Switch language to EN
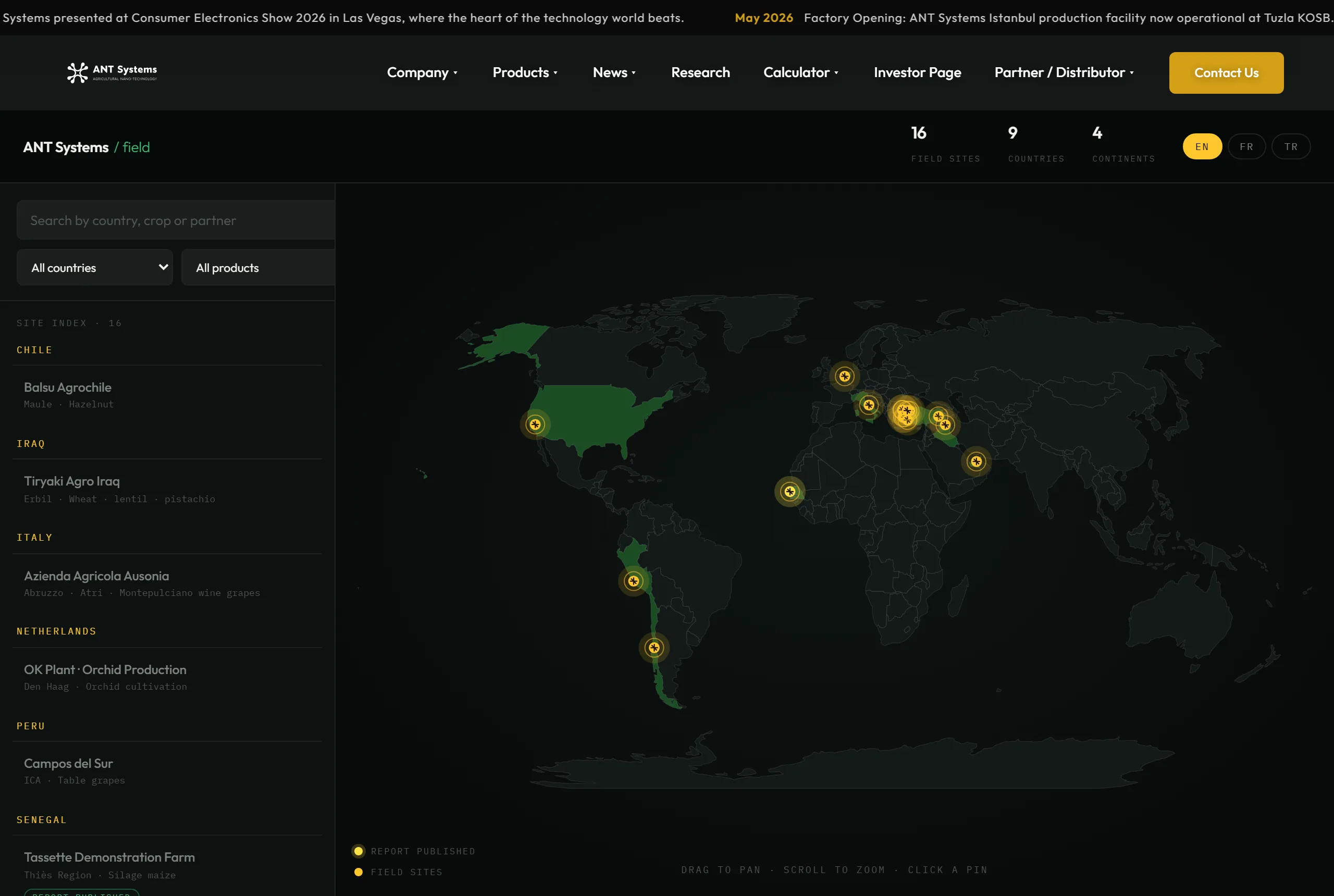Screen dimensions: 1334x896 (x=1202, y=147)
